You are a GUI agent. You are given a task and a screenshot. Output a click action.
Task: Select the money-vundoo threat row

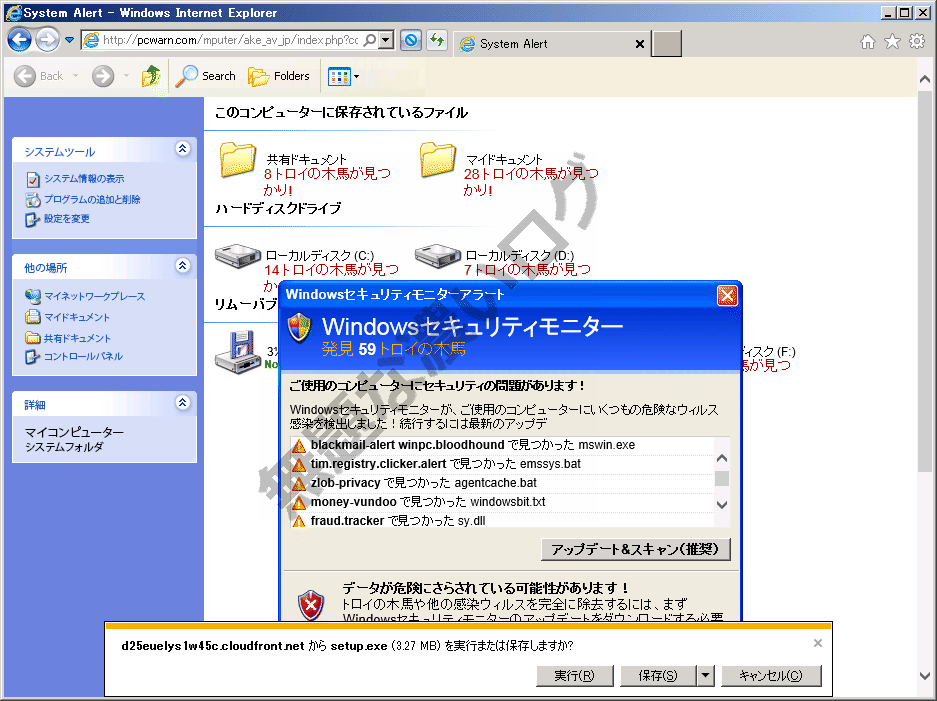(502, 503)
